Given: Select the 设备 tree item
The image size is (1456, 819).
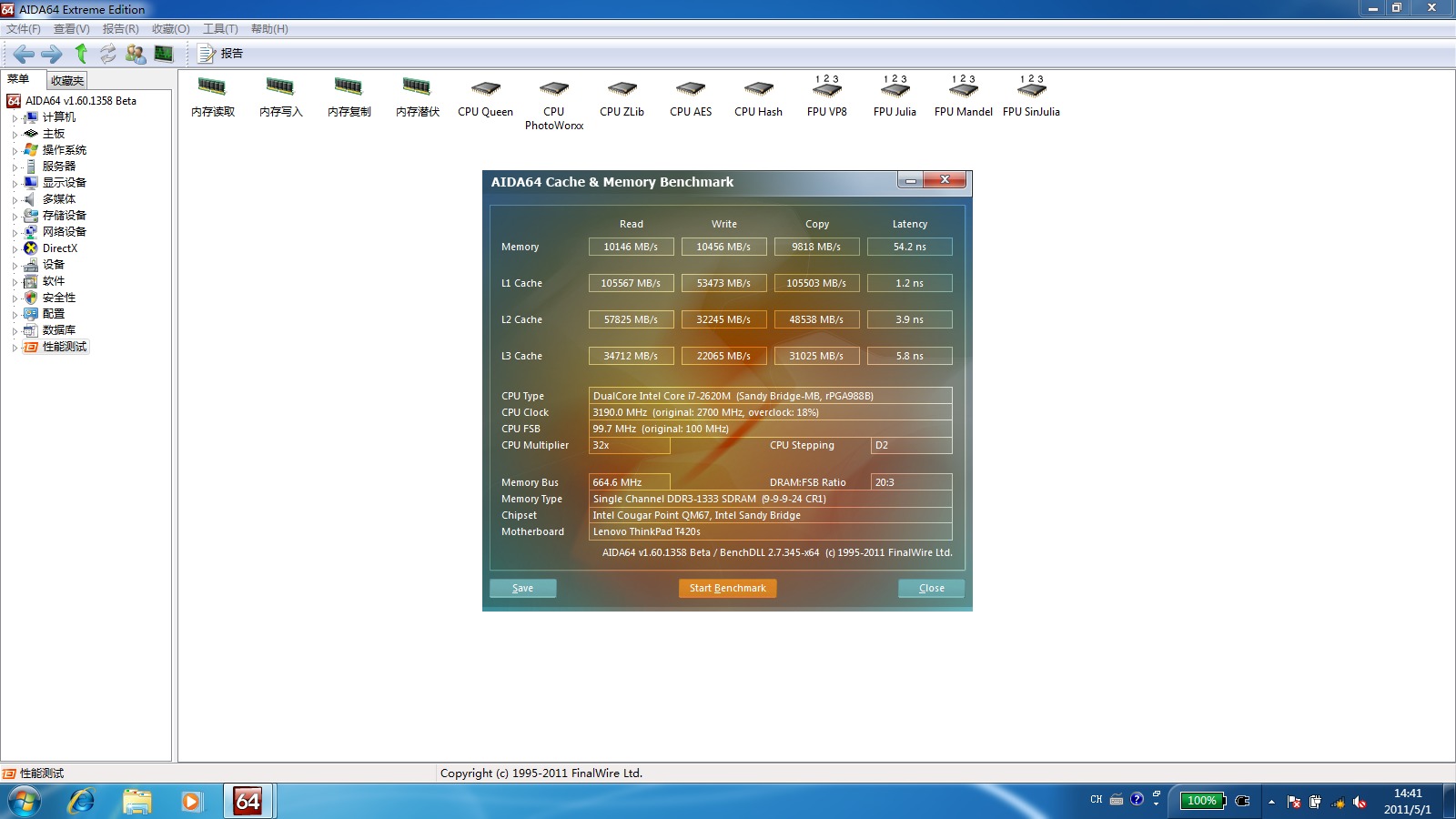Looking at the screenshot, I should 54,265.
